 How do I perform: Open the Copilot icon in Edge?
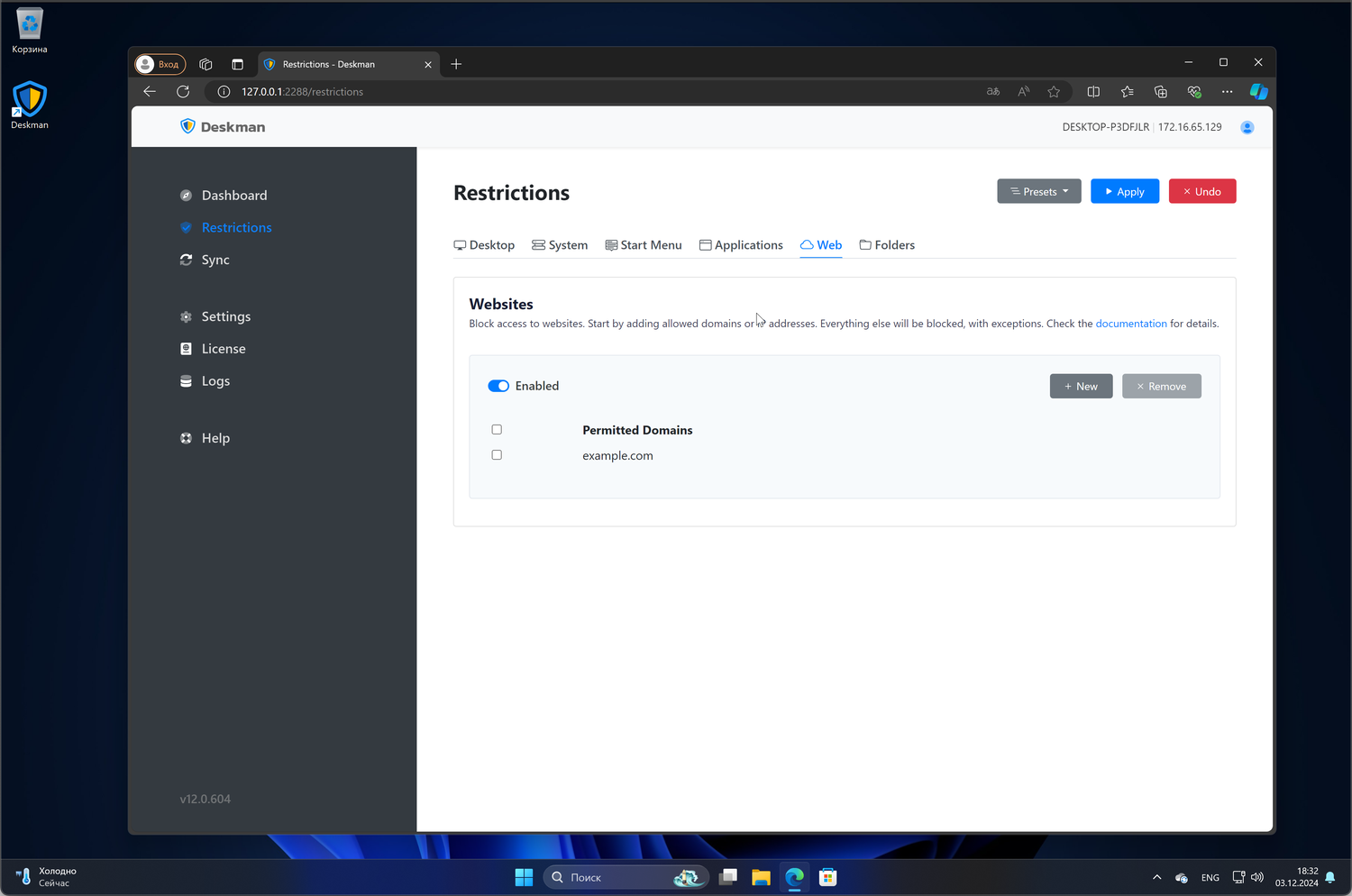click(x=1259, y=92)
